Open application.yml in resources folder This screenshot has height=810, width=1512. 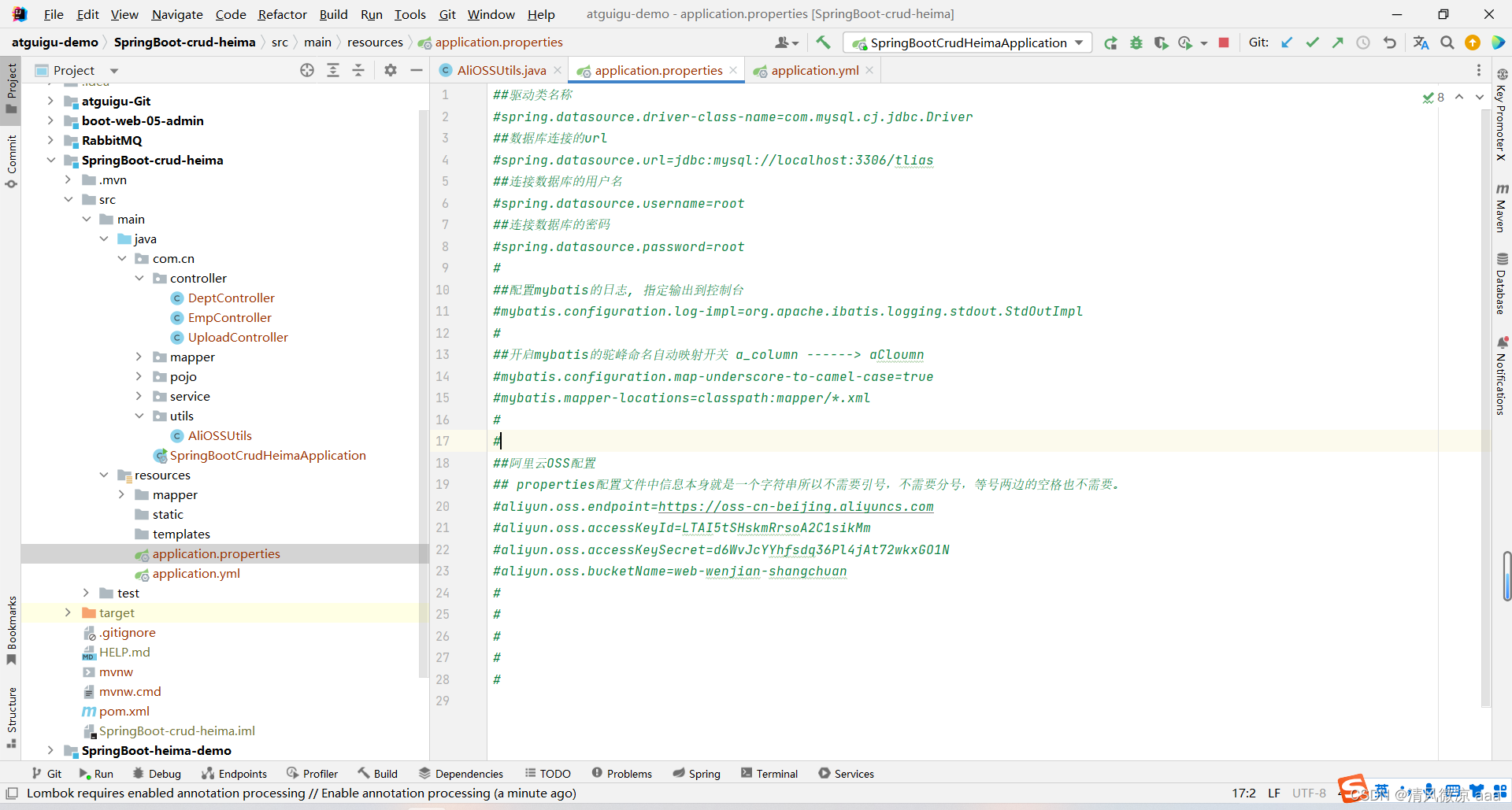click(x=196, y=573)
